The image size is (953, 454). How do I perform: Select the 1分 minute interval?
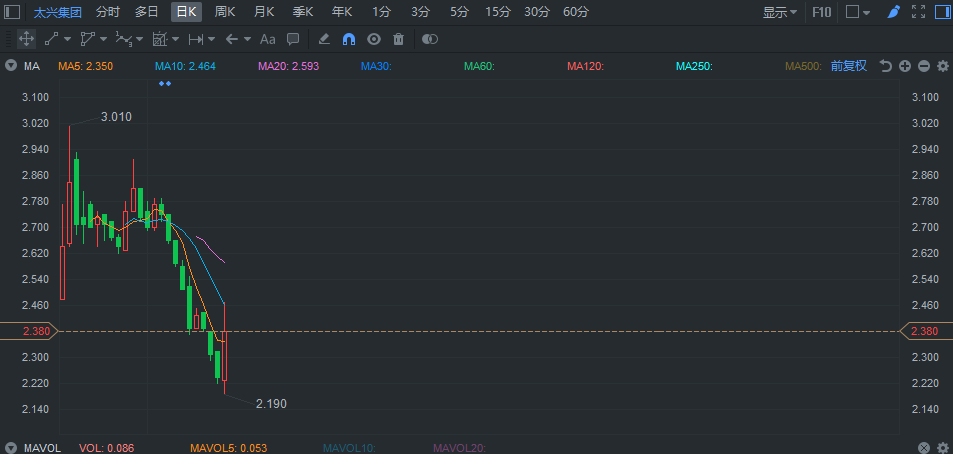coord(381,12)
